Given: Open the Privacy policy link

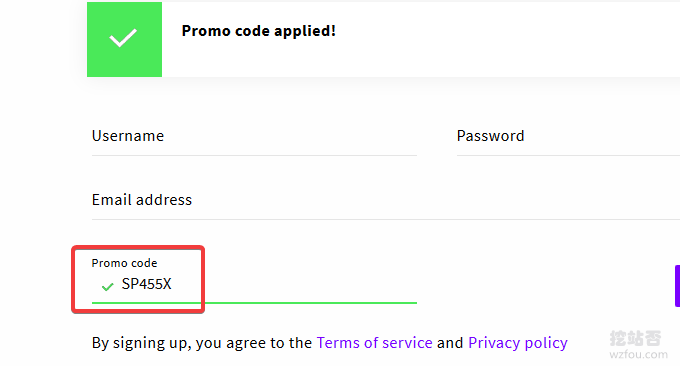Looking at the screenshot, I should click(x=518, y=343).
